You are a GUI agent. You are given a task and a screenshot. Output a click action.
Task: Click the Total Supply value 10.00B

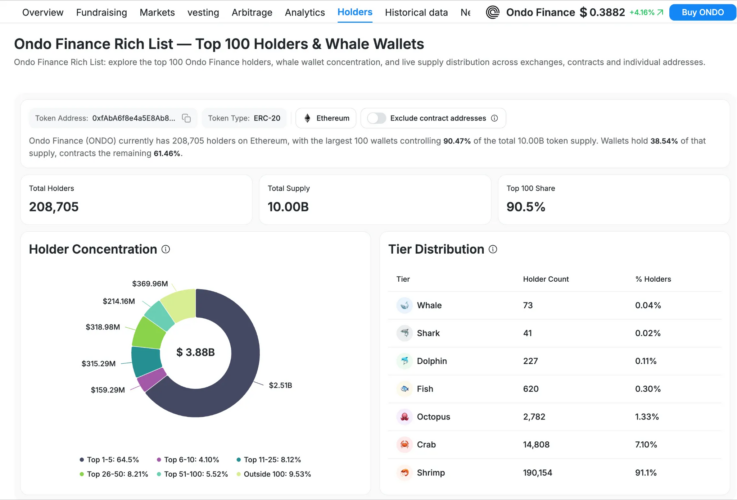point(288,207)
